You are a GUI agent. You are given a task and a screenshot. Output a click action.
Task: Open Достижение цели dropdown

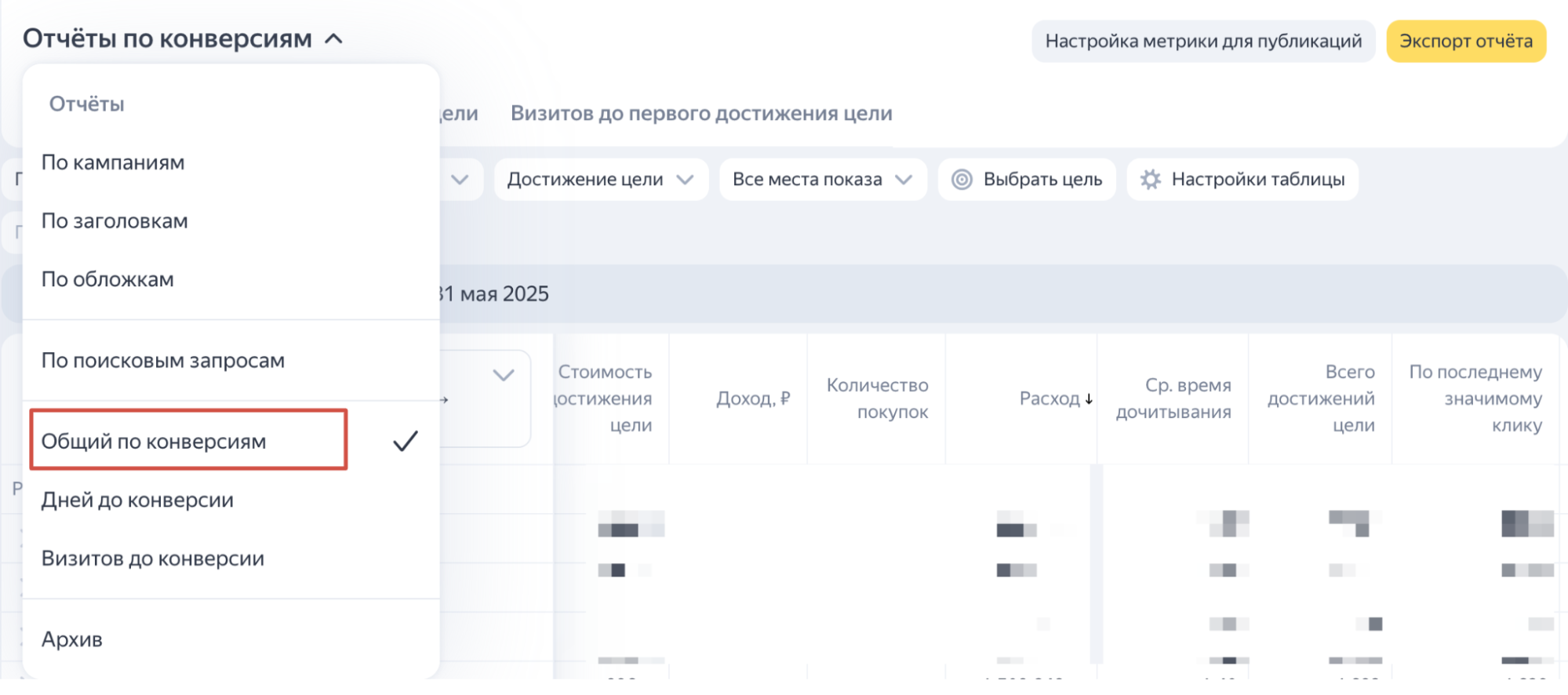(x=601, y=180)
